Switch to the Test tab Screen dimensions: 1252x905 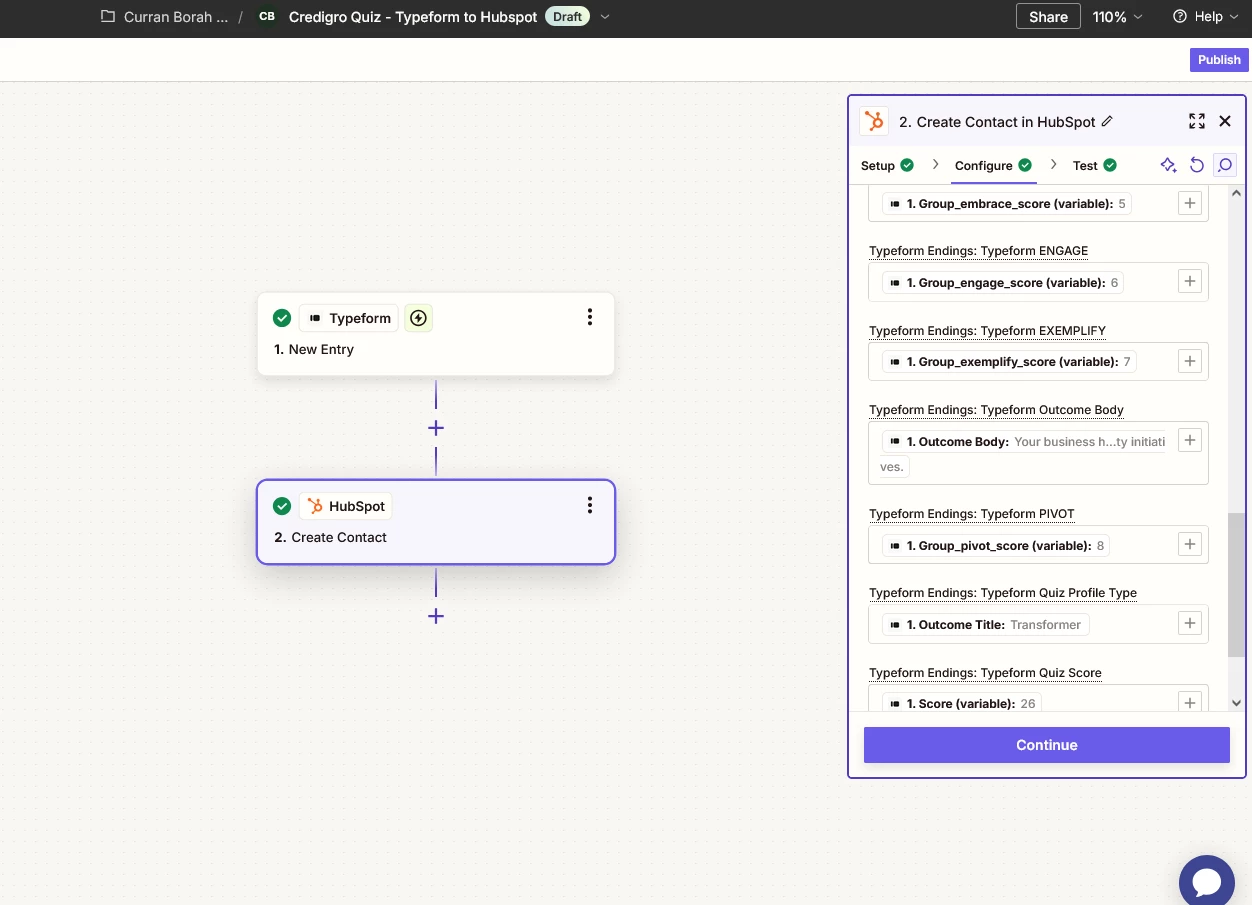coord(1094,165)
